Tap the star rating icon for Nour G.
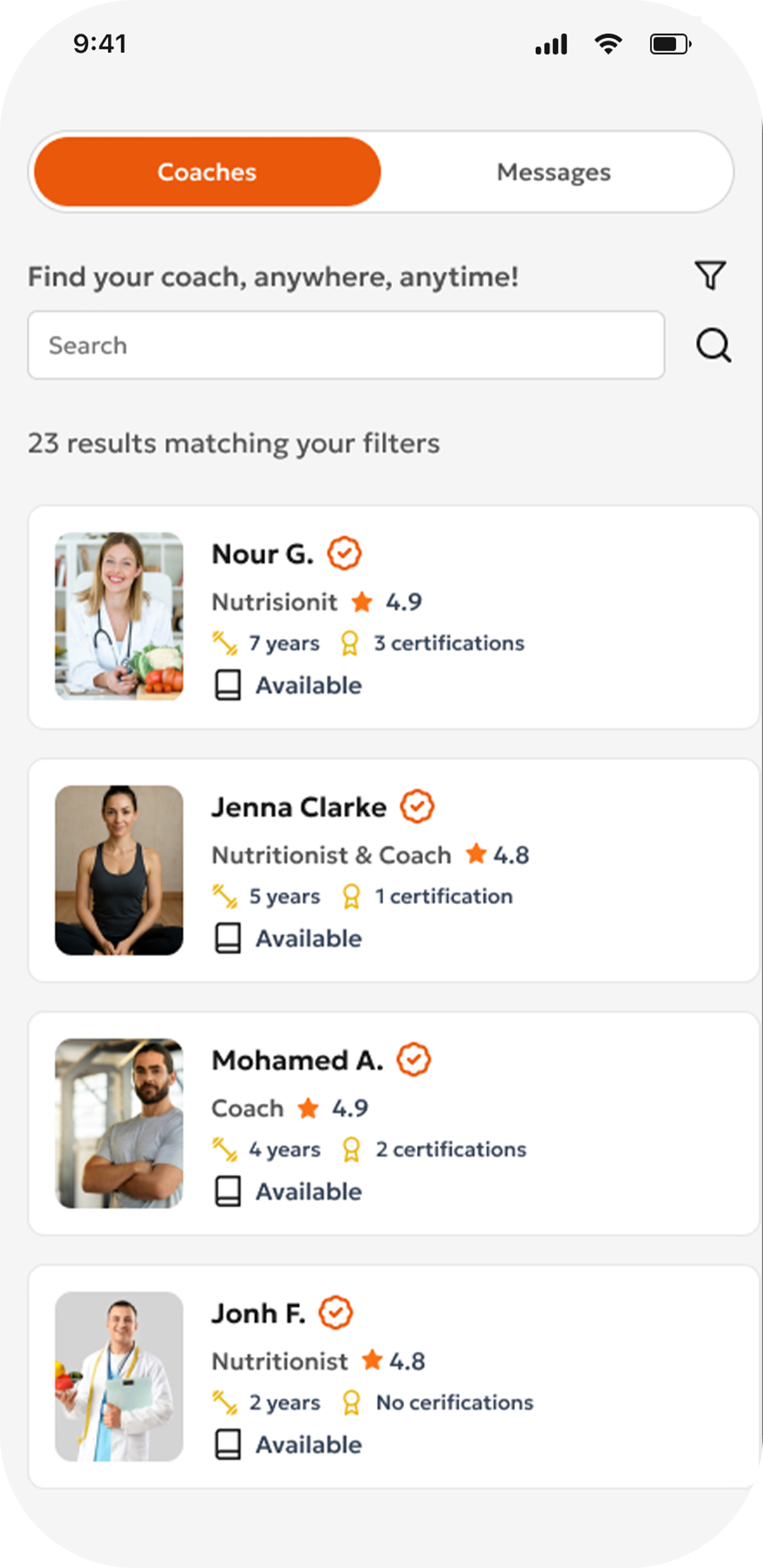This screenshot has height=1568, width=763. coord(362,602)
